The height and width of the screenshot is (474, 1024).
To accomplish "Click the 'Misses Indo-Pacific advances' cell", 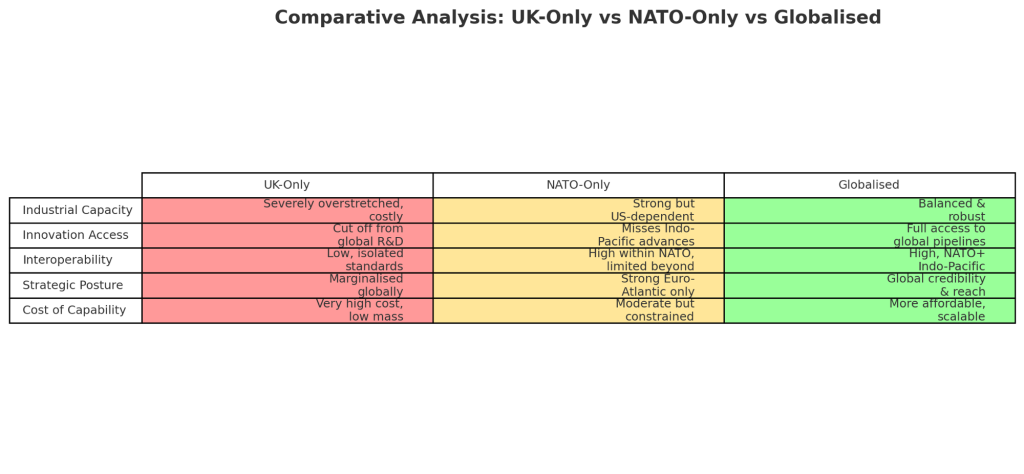I will click(578, 235).
